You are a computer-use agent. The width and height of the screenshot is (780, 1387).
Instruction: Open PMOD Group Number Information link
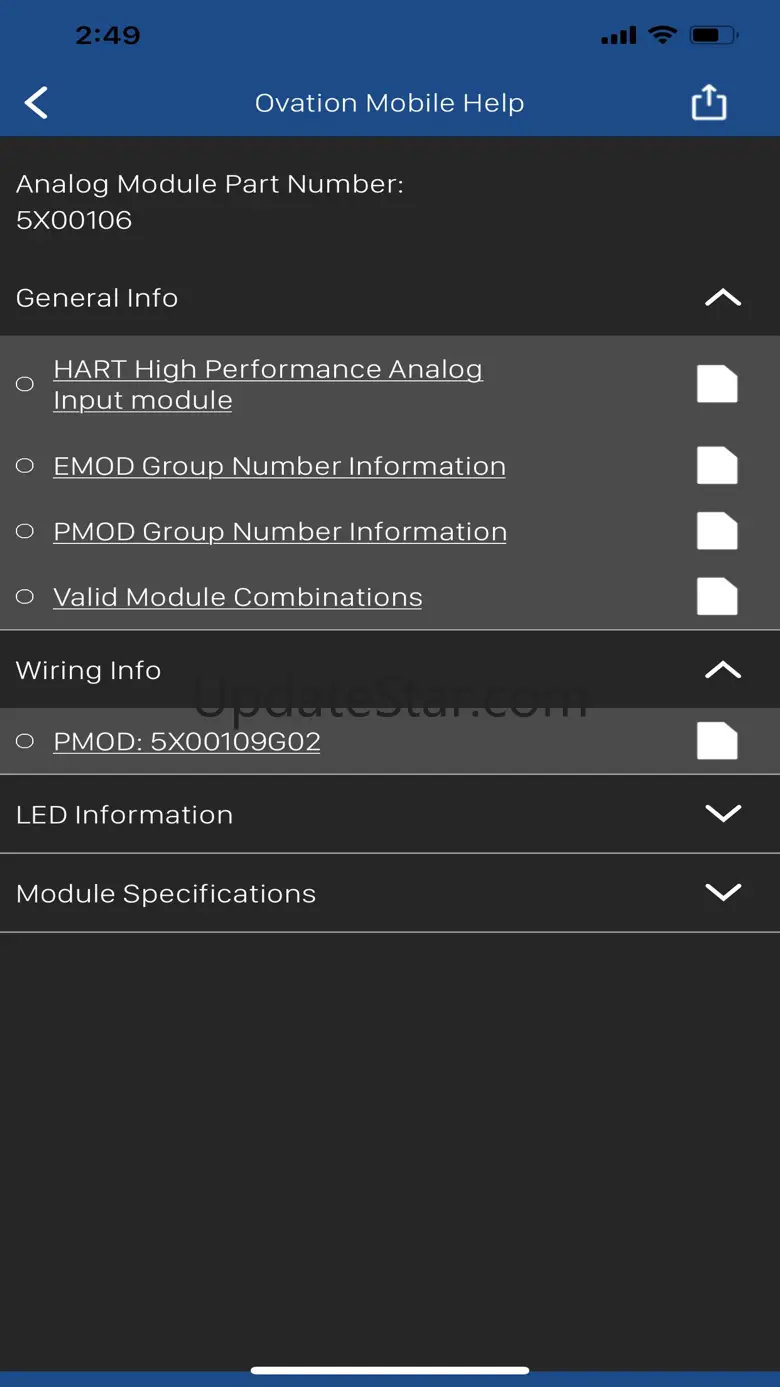click(x=280, y=531)
